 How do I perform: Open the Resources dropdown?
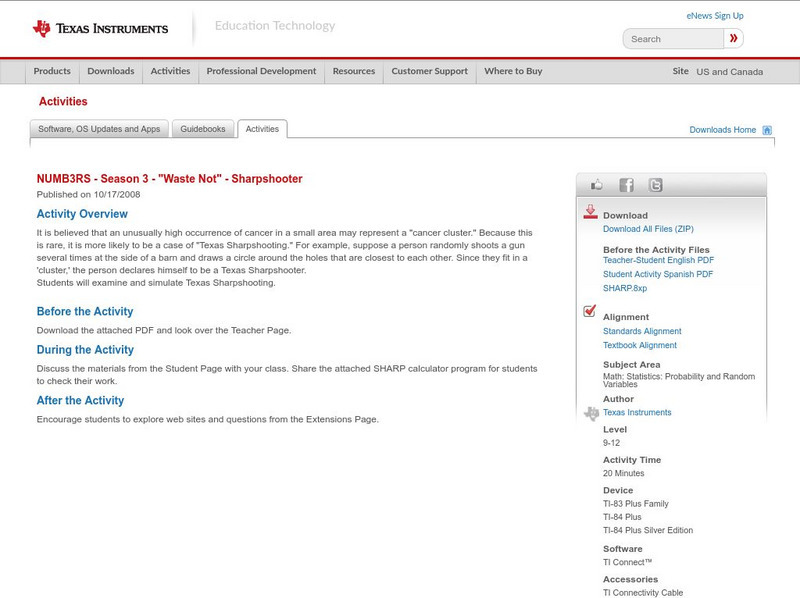point(354,71)
